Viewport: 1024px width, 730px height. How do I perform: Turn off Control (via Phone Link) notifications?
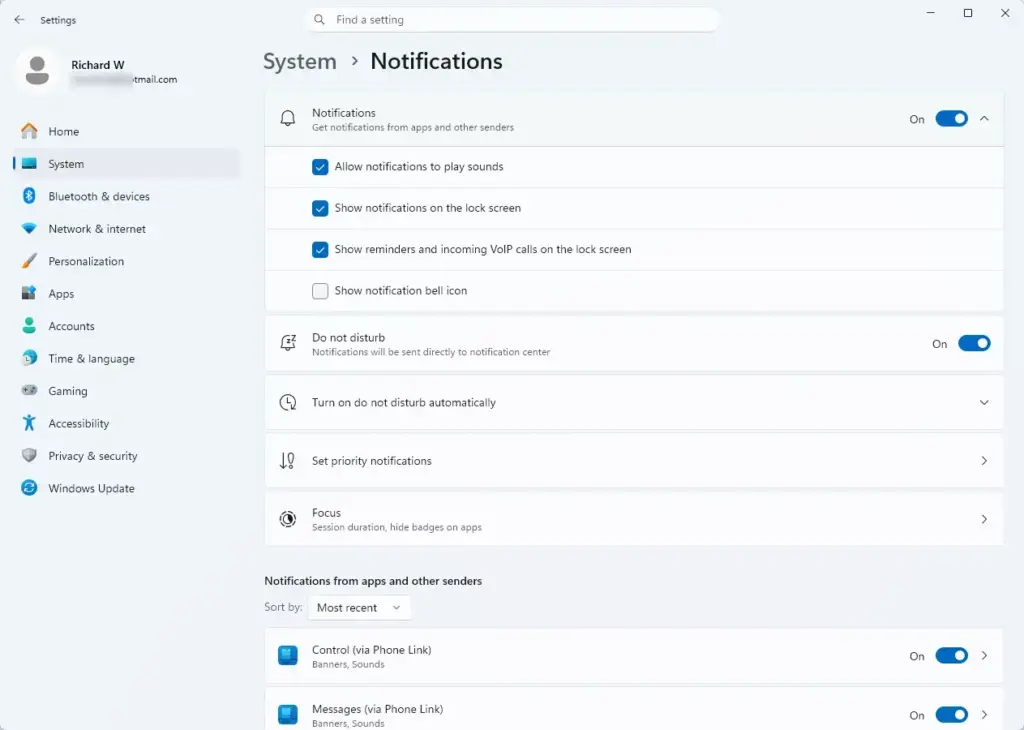[951, 656]
